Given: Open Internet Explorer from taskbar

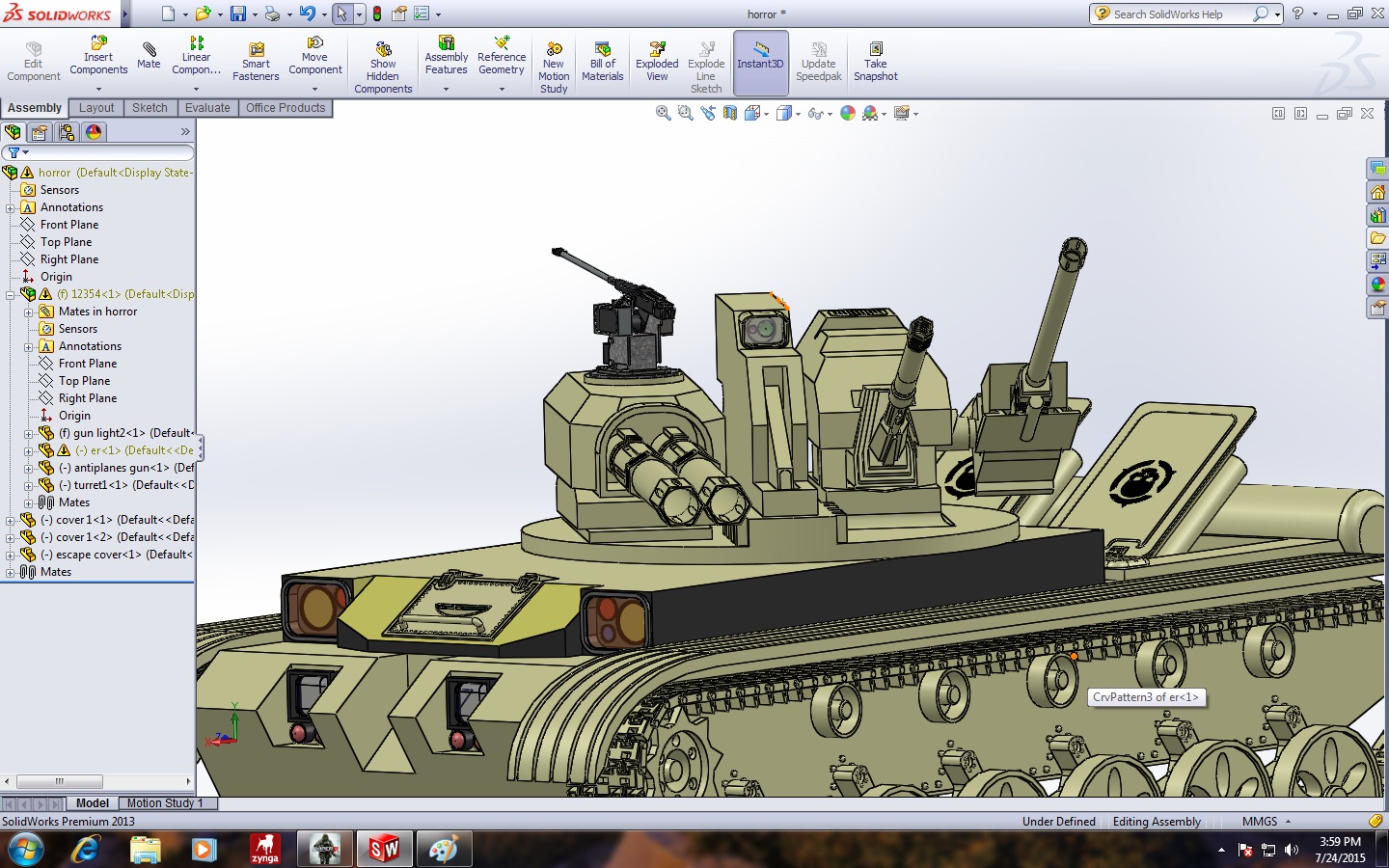Looking at the screenshot, I should click(87, 849).
